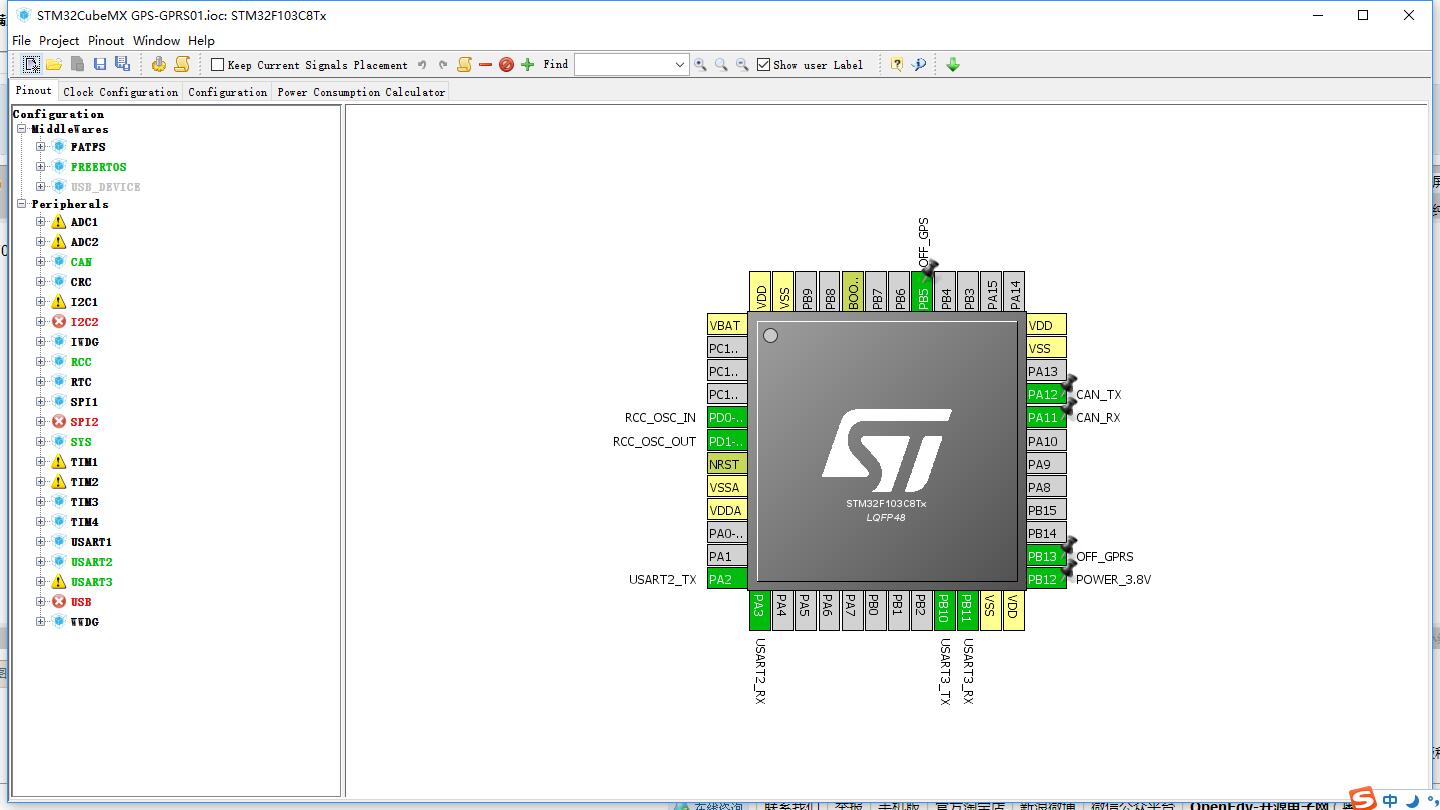Select the USART1 peripheral label
Screen dimensions: 1440x810
point(91,542)
